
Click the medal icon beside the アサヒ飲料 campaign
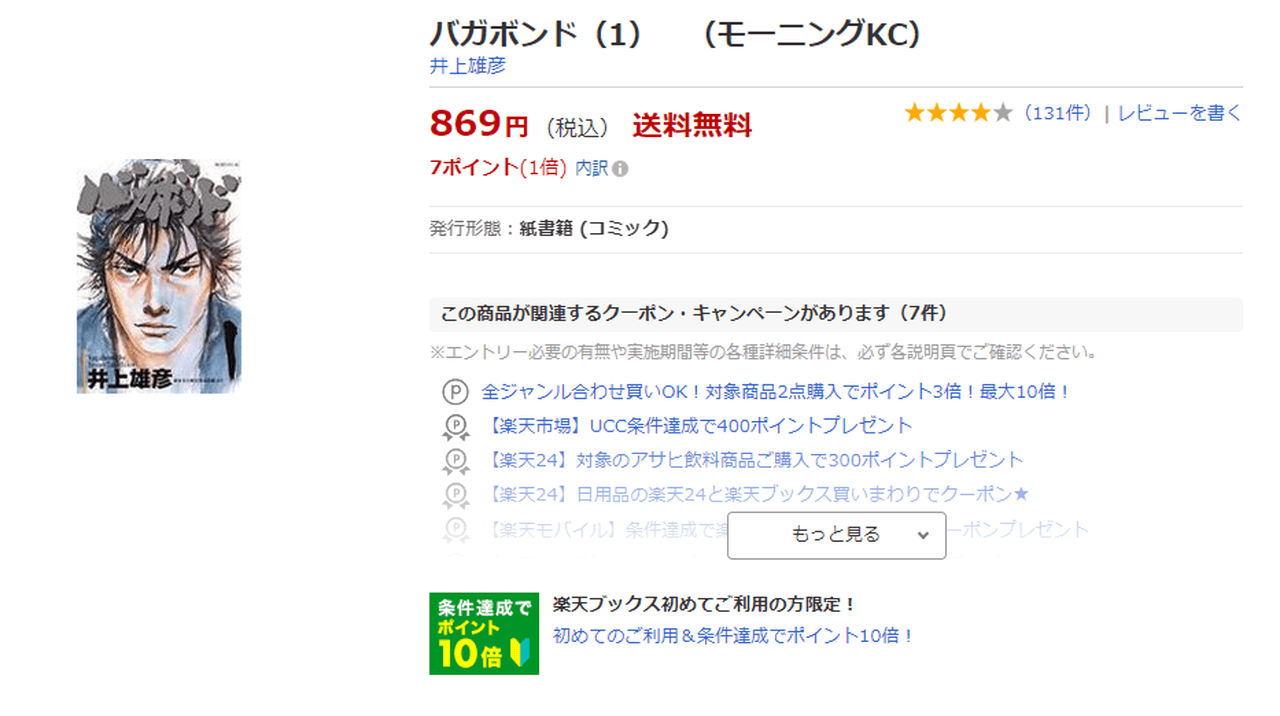click(455, 461)
